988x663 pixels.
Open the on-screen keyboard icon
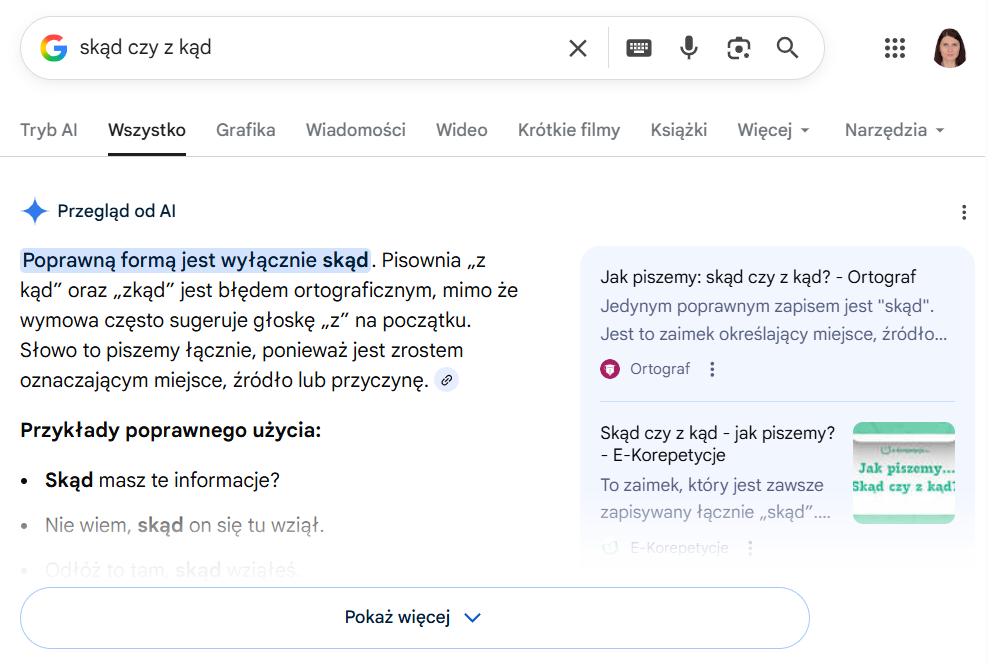pyautogui.click(x=638, y=47)
